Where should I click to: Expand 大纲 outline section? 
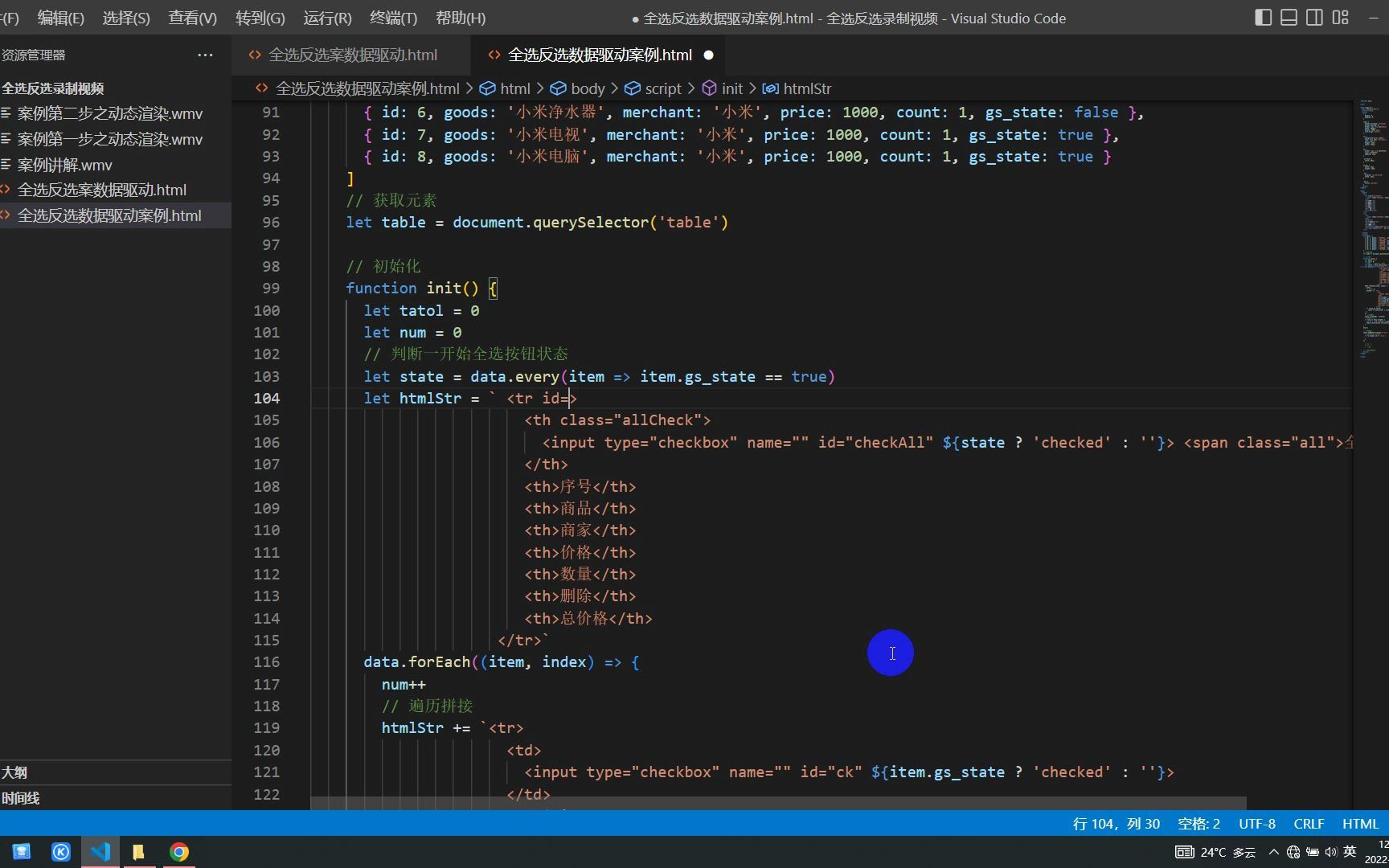(x=116, y=772)
